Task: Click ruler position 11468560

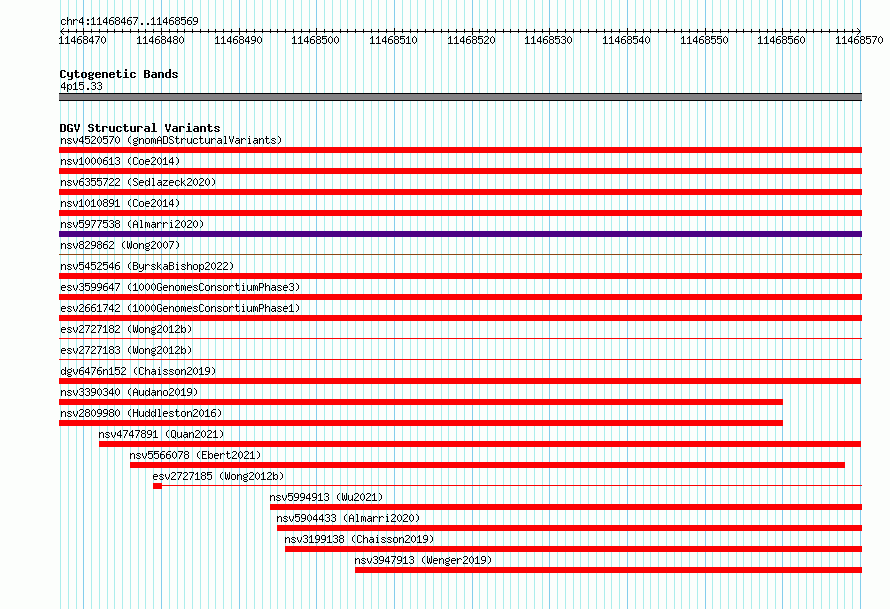Action: click(781, 40)
